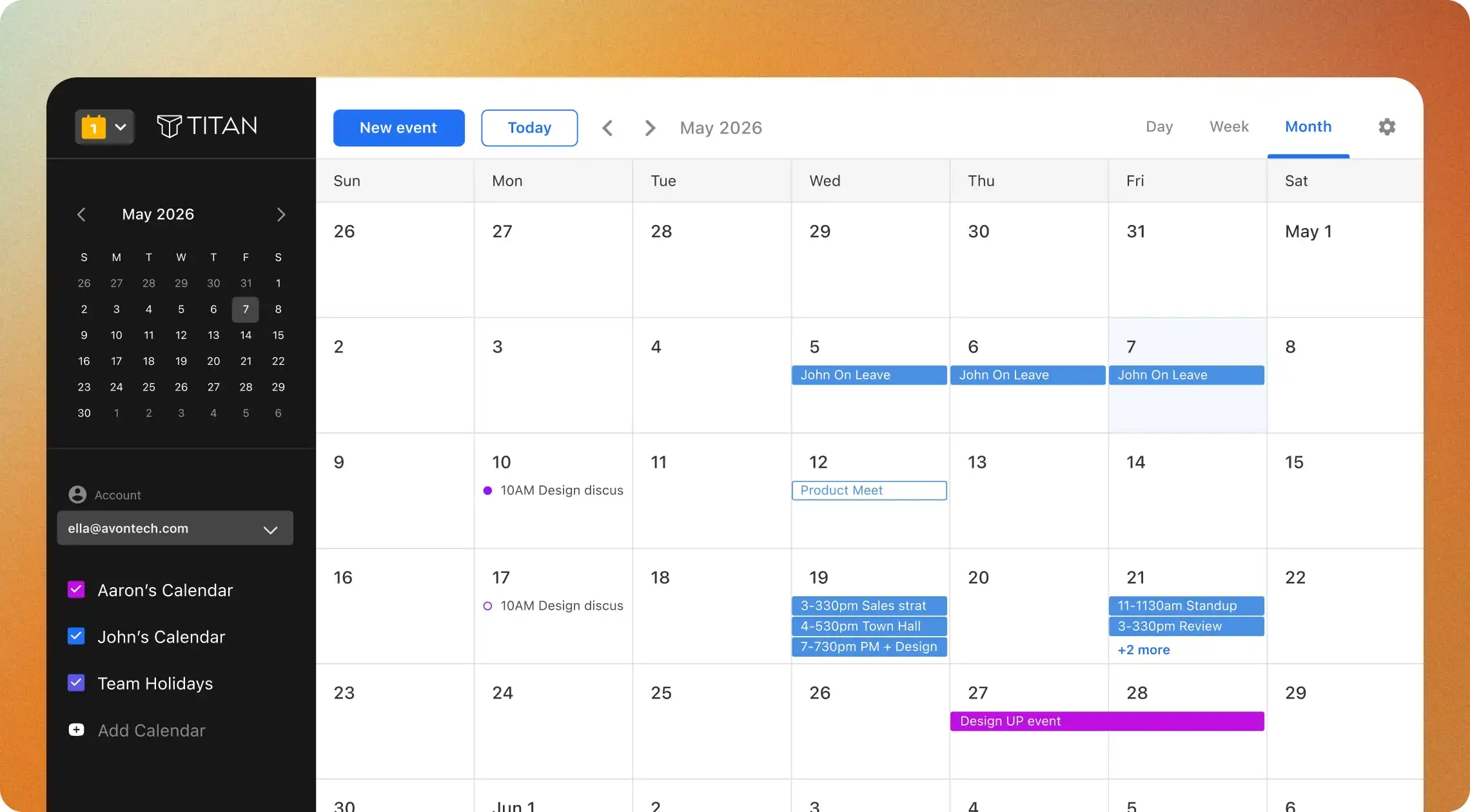This screenshot has height=812, width=1470.
Task: Click John's Calendar label
Action: tap(161, 637)
